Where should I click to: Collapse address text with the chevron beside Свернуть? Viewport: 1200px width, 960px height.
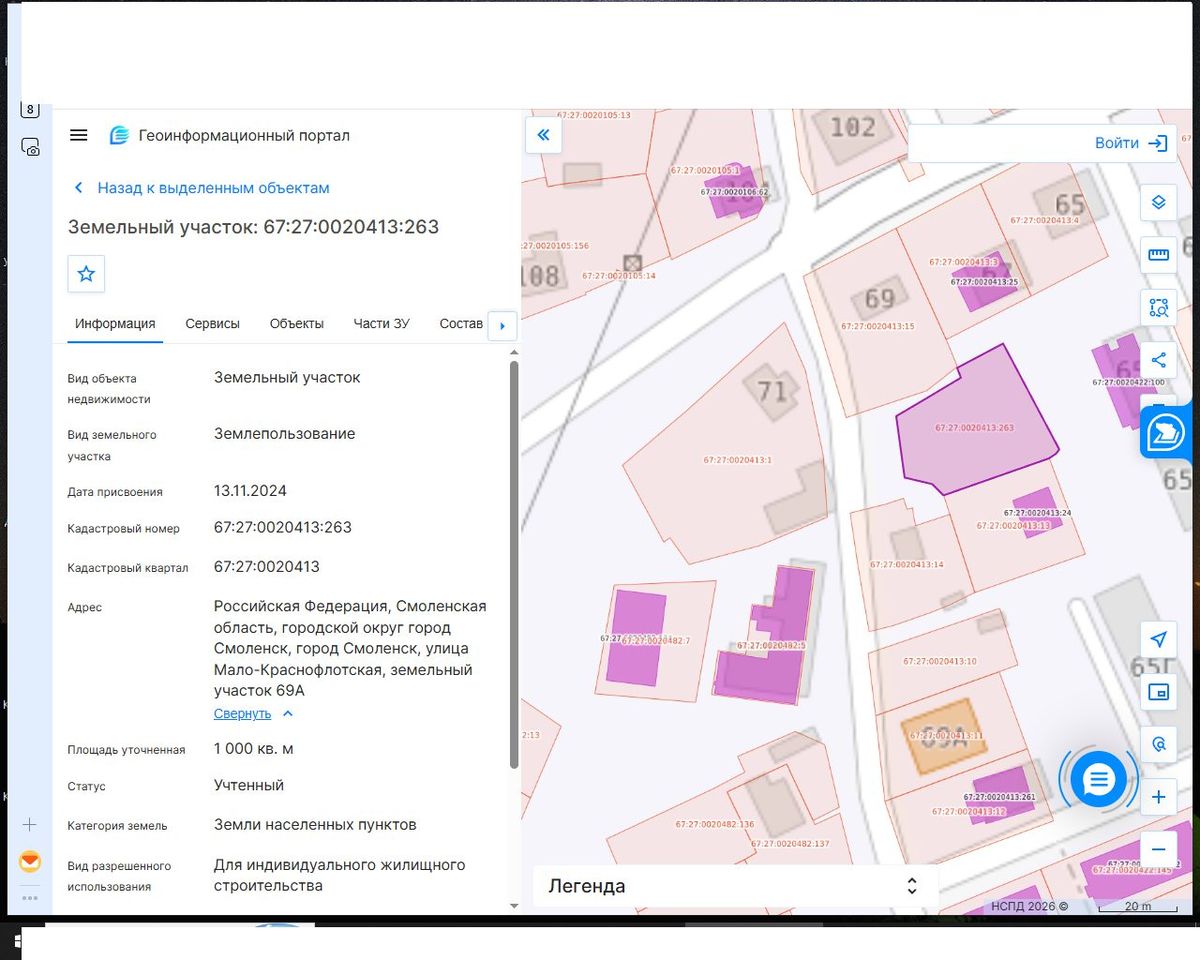287,713
